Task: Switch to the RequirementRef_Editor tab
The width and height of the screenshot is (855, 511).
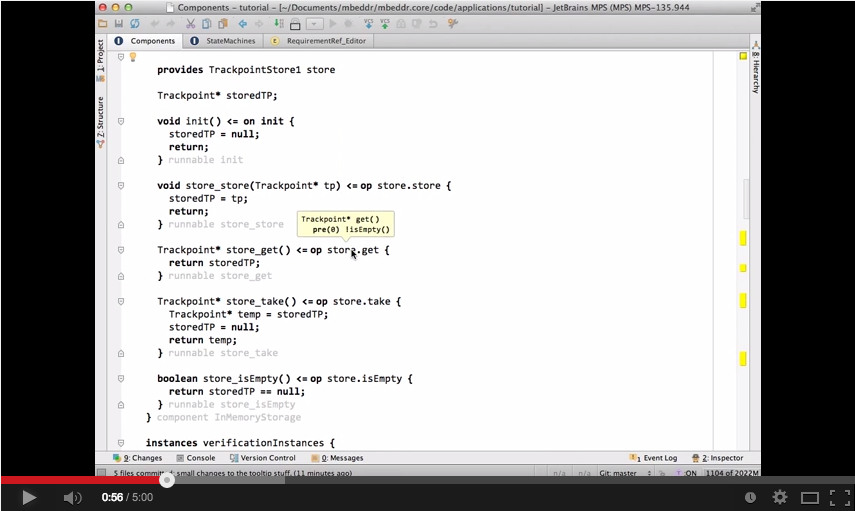Action: (x=325, y=41)
